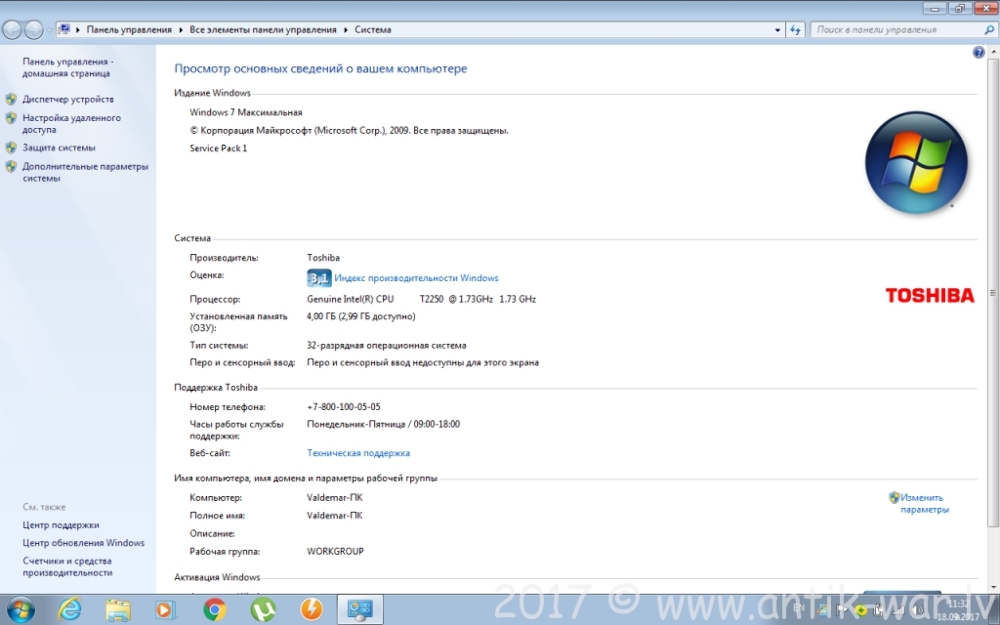1000x625 pixels.
Task: Click the shield icon beside 'Настройка удаленного доступа'
Action: [x=11, y=118]
